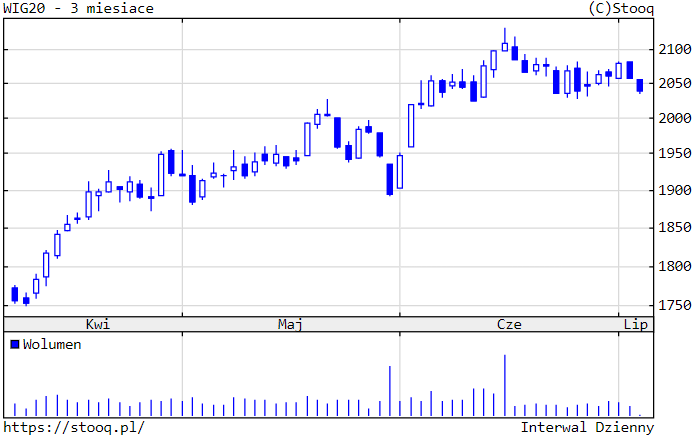Viewport: 696px width, 440px height.
Task: Open the https://stooq.pl/ link
Action: 74,427
